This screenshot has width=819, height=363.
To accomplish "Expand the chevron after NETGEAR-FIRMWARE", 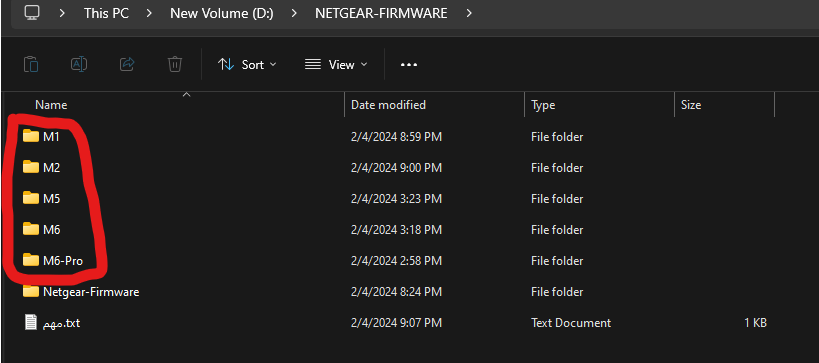I will tap(469, 13).
